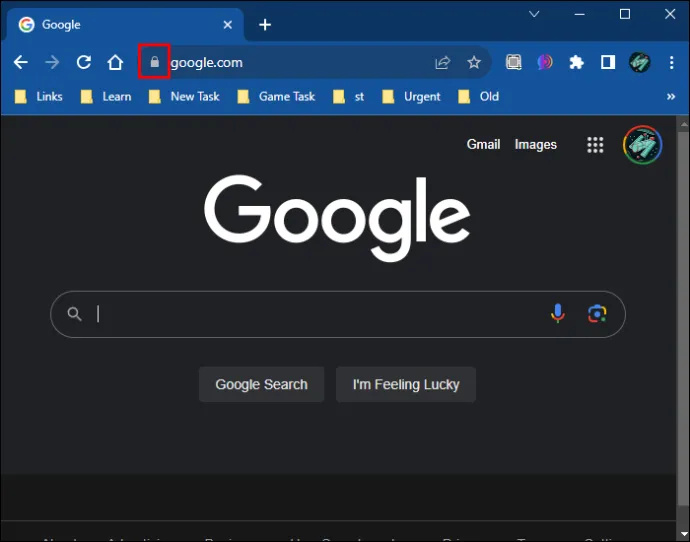690x542 pixels.
Task: Open the New Task bookmark folder
Action: tap(184, 97)
